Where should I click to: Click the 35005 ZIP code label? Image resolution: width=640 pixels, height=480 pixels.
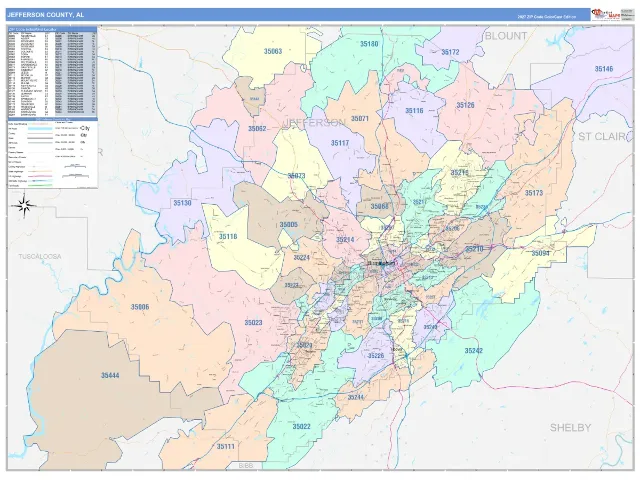coord(289,224)
